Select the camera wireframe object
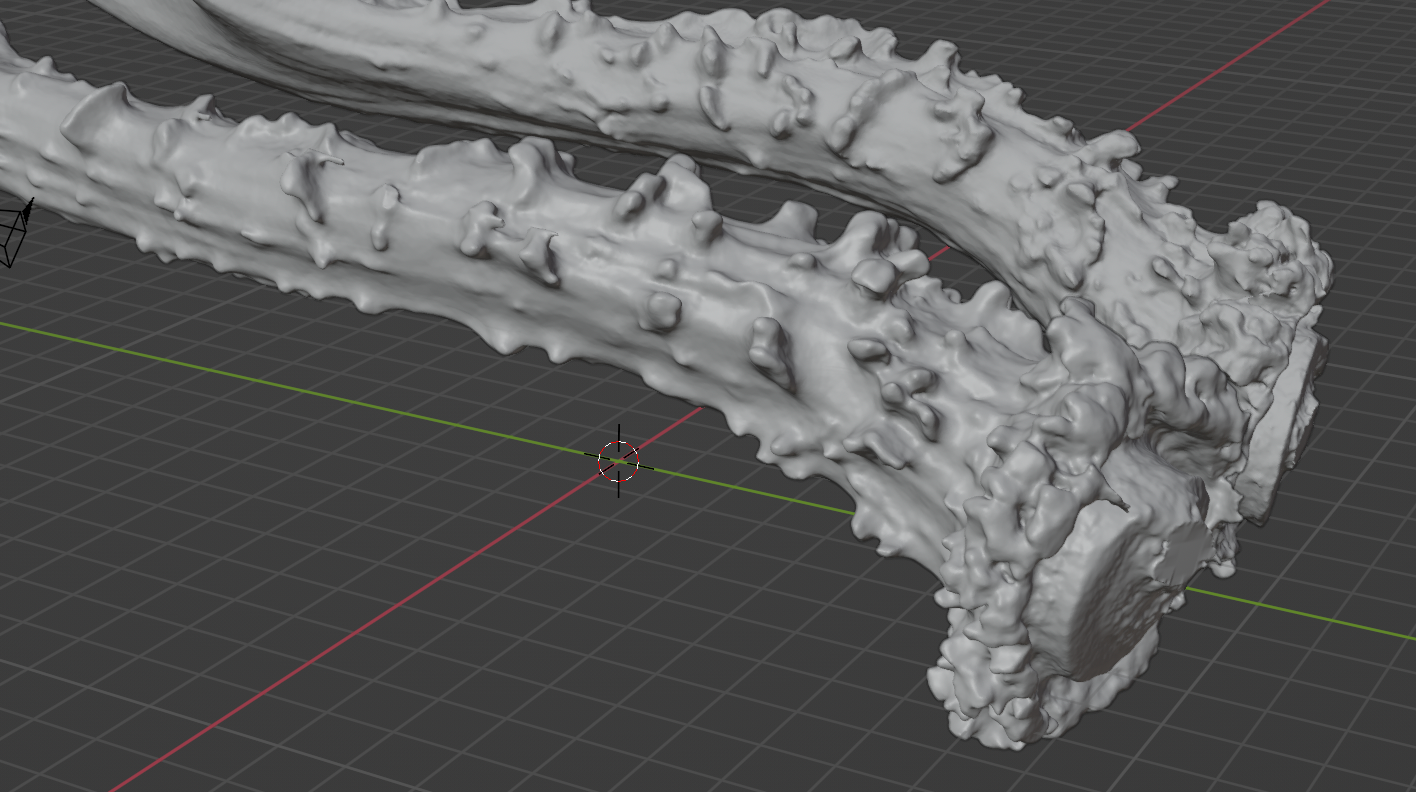 point(16,233)
